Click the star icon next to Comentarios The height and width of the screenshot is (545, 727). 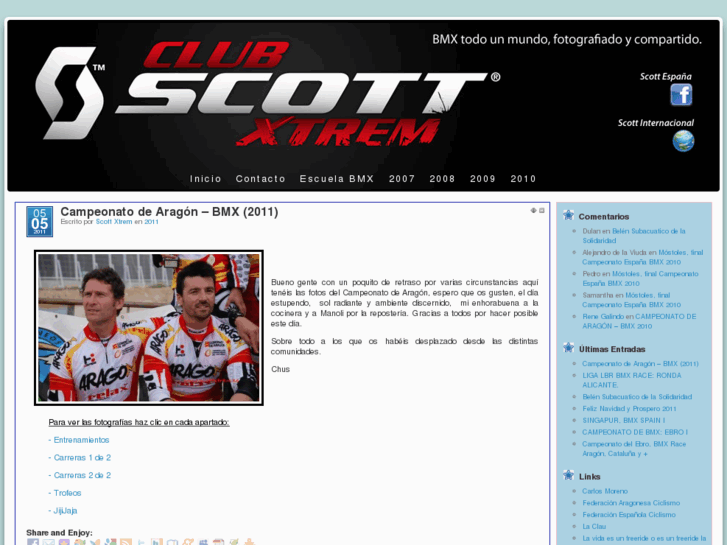(x=568, y=215)
